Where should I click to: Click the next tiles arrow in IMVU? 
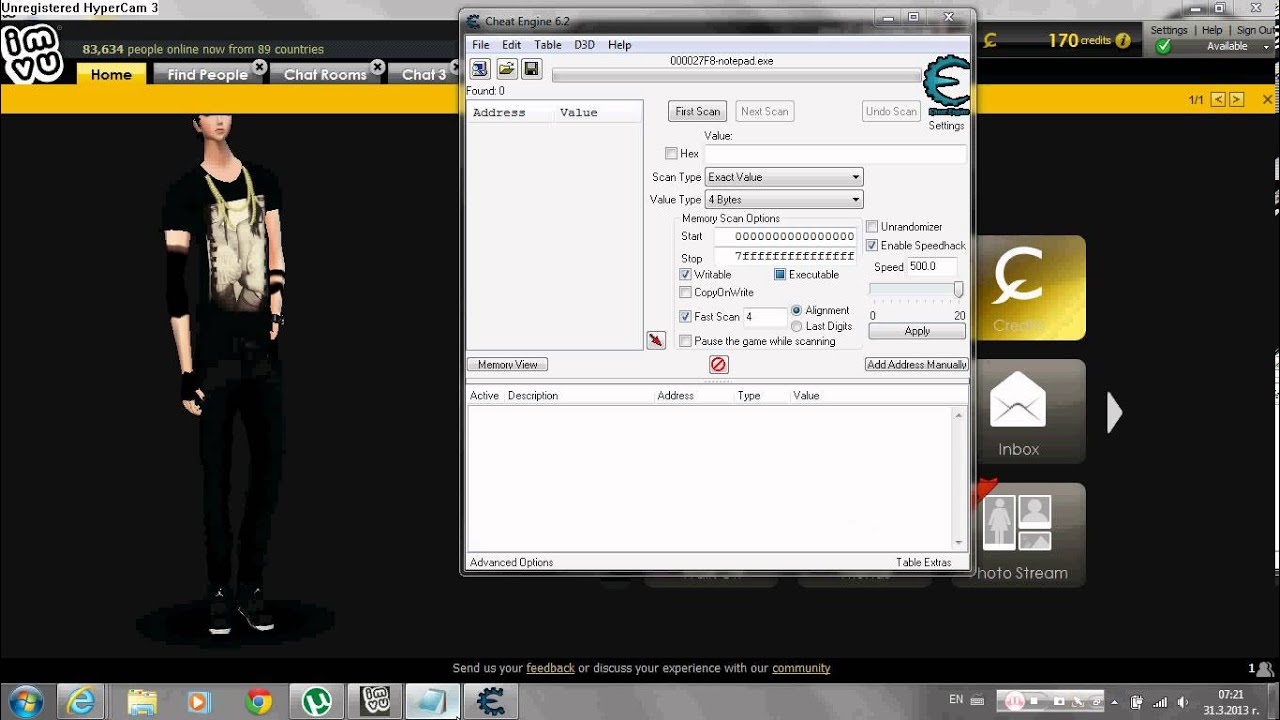coord(1115,413)
